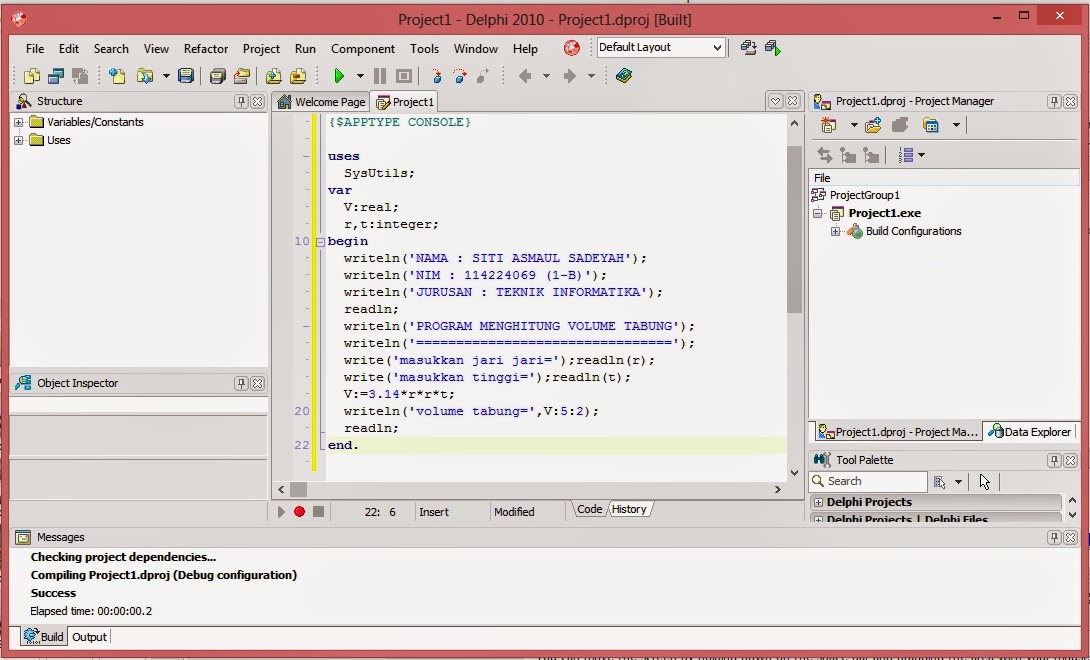Click the Add File to Project icon
Image resolution: width=1090 pixels, height=660 pixels.
(274, 76)
